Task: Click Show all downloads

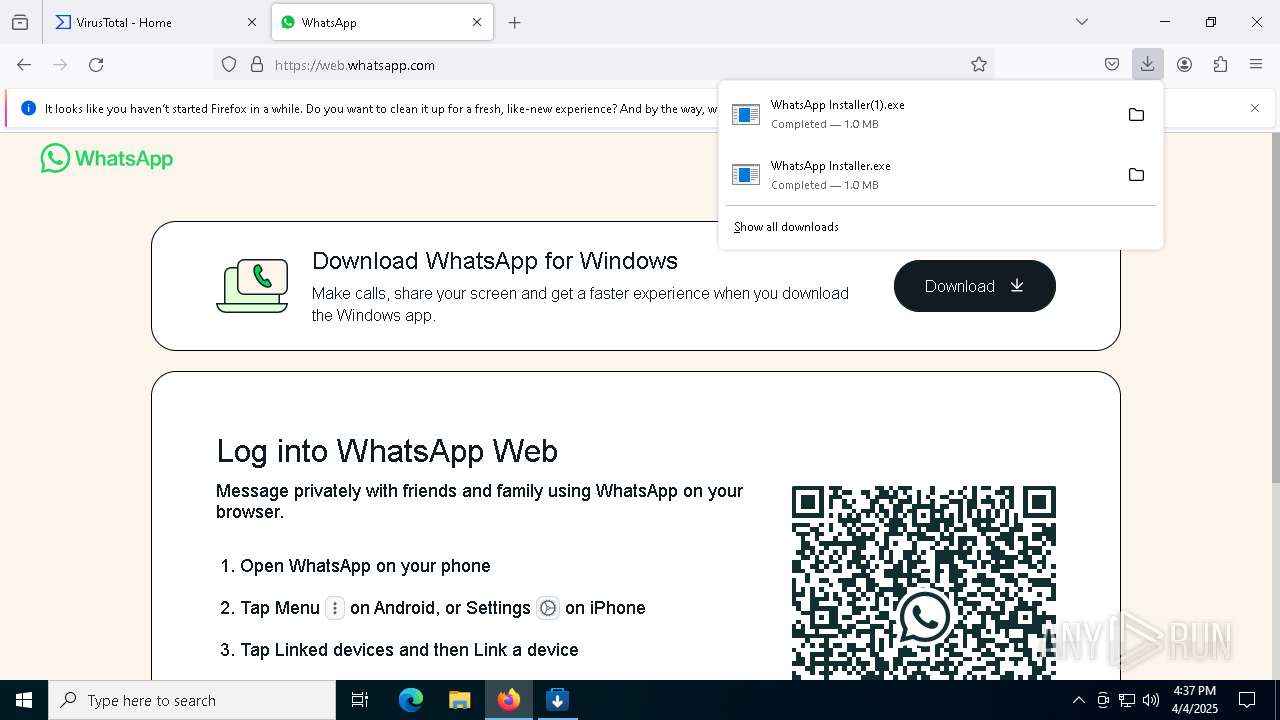Action: click(786, 227)
